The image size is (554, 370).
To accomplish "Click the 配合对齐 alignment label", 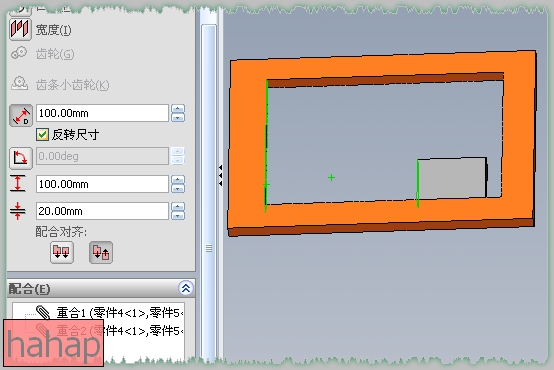I will [61, 232].
